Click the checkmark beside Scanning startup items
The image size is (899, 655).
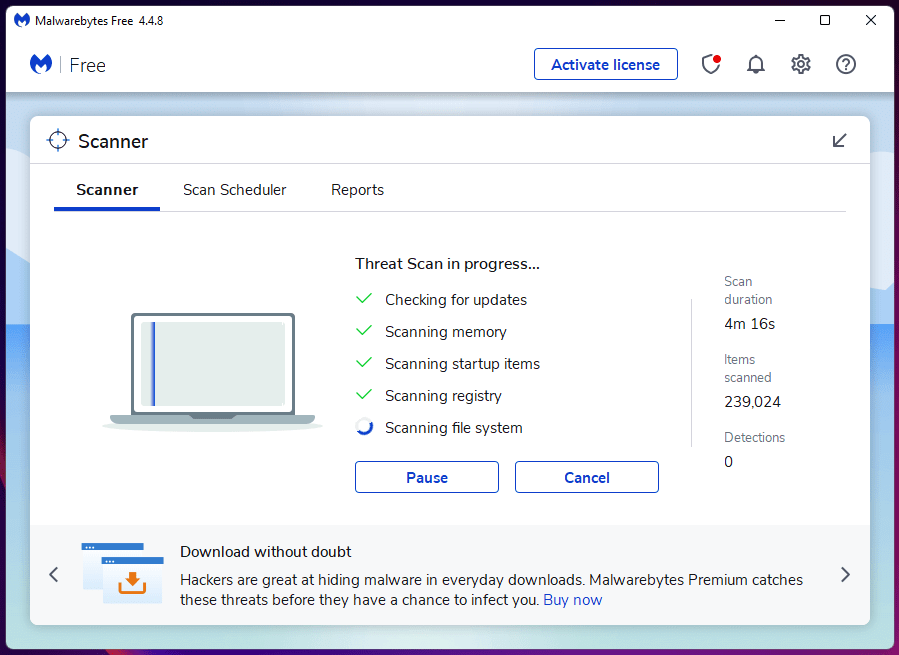click(364, 363)
